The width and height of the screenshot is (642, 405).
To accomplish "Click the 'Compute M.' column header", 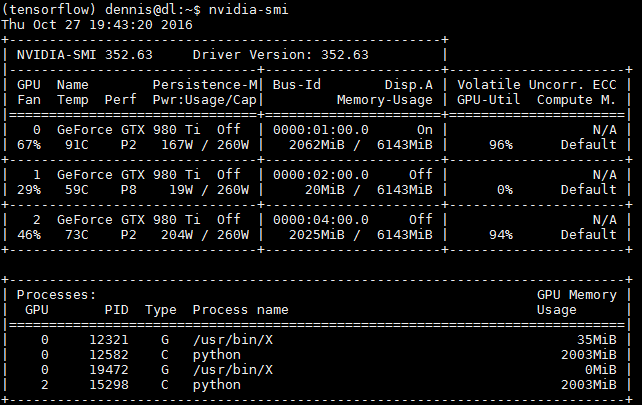I will [576, 100].
